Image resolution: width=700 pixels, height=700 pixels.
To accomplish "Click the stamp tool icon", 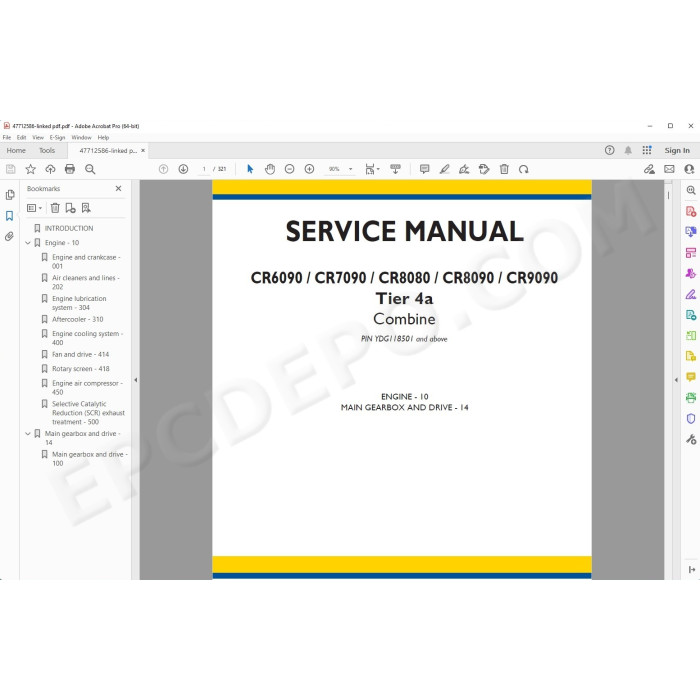I will (x=484, y=169).
